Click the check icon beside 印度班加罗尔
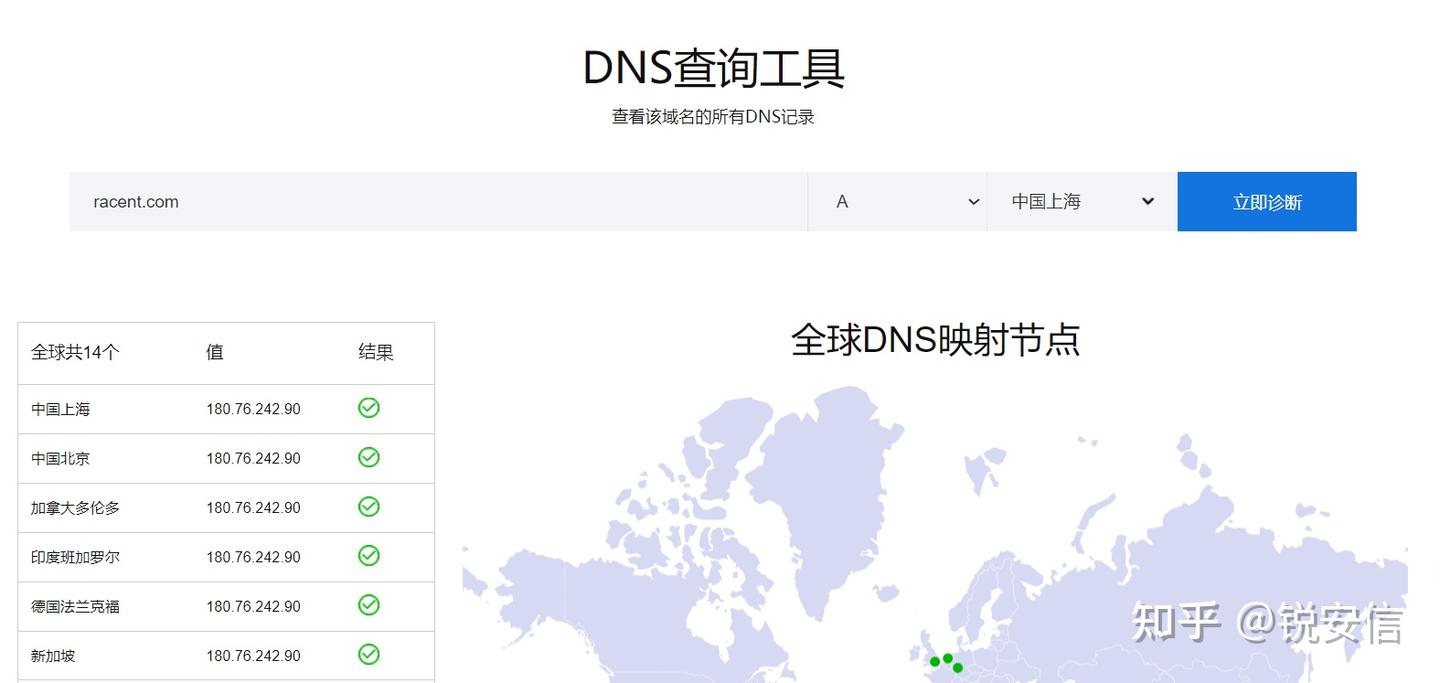This screenshot has height=683, width=1440. [x=368, y=556]
